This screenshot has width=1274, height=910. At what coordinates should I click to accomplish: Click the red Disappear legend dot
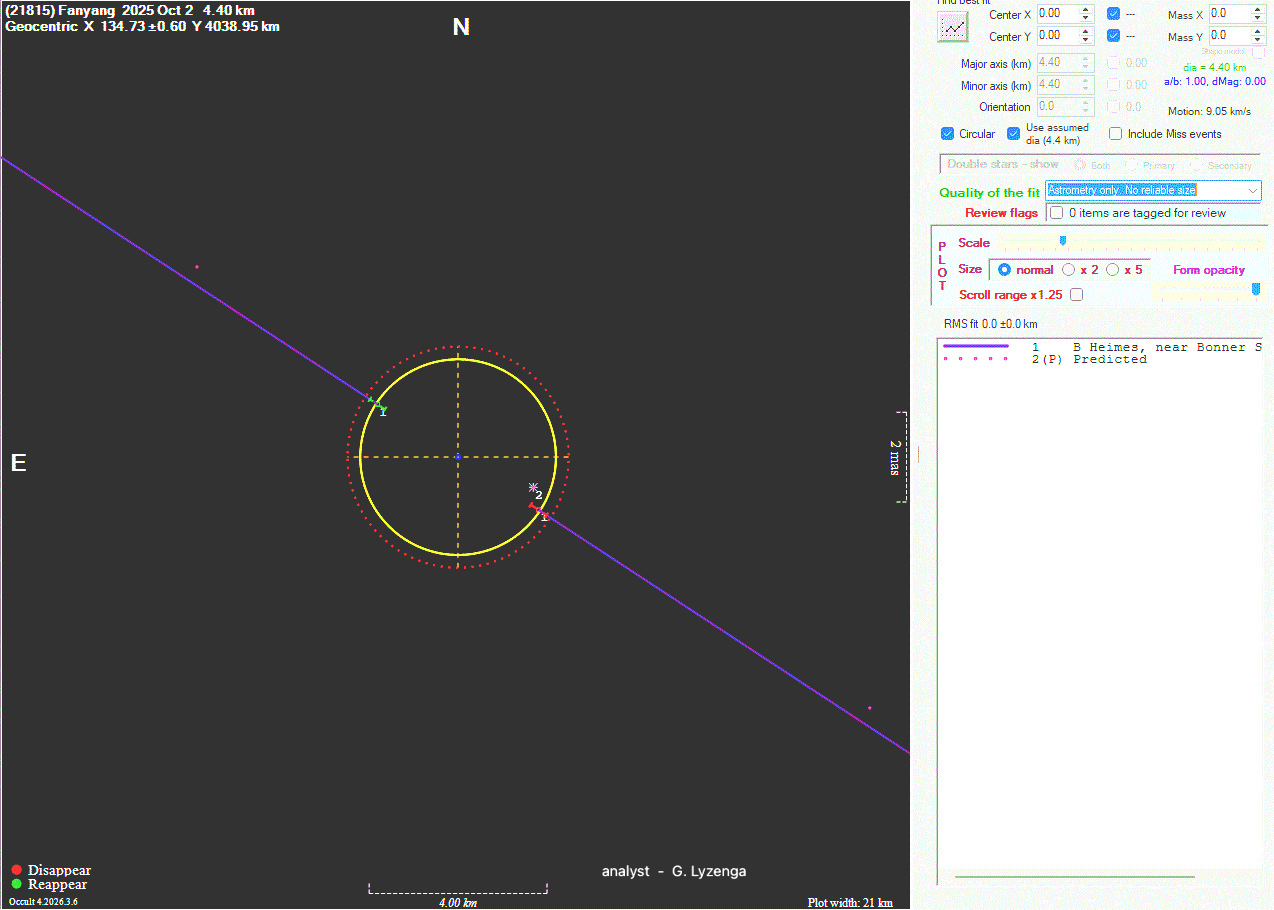coord(16,870)
